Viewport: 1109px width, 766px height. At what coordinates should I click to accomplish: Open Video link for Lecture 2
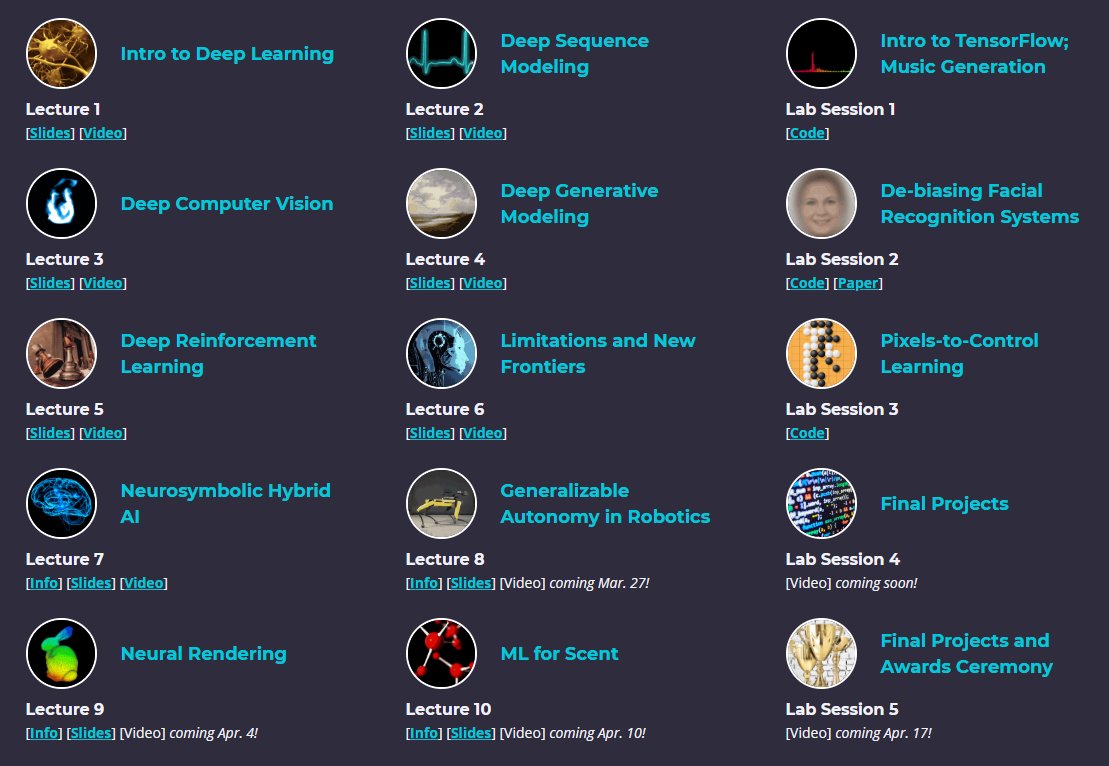point(482,133)
